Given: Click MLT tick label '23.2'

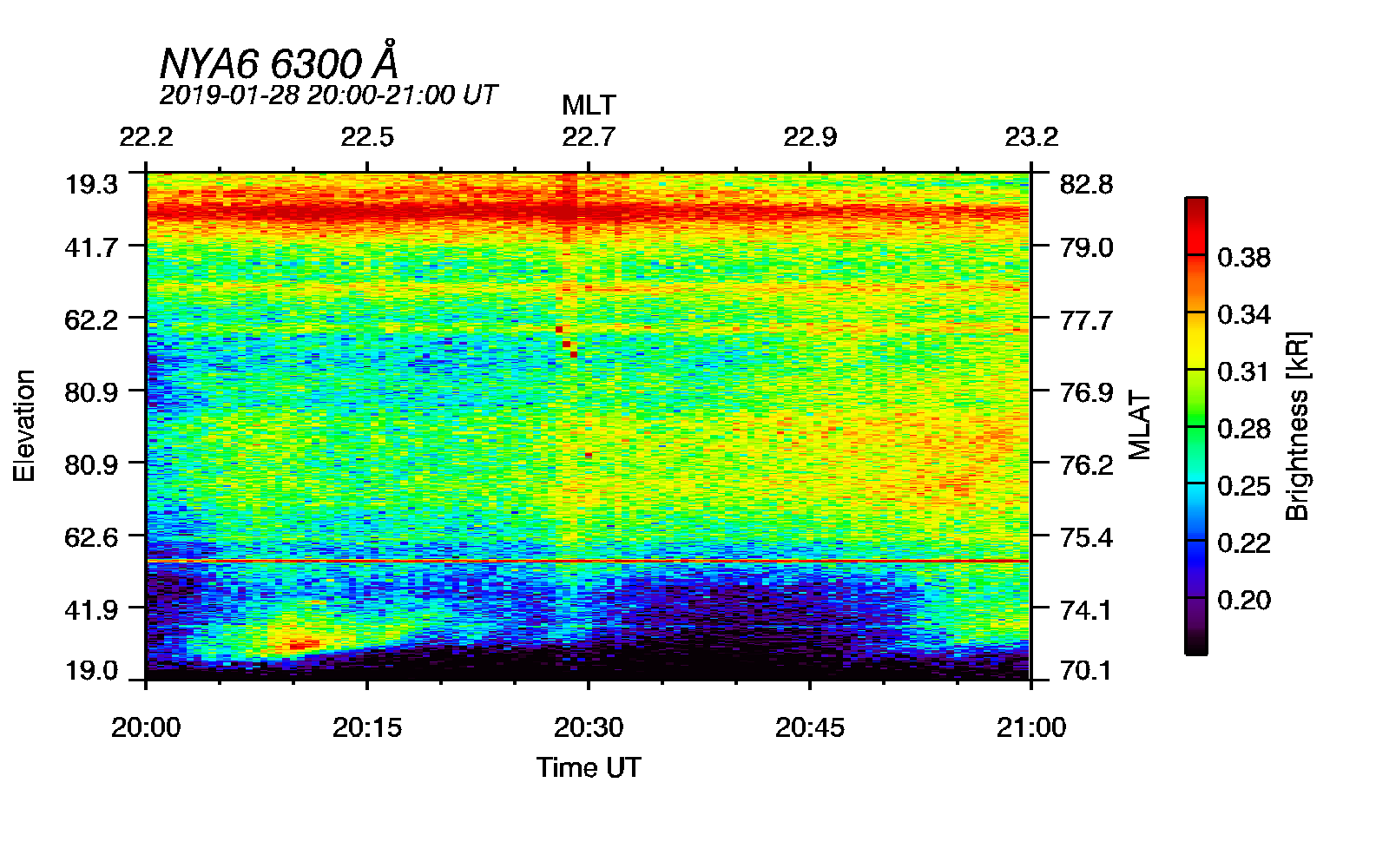Looking at the screenshot, I should pos(1031,137).
